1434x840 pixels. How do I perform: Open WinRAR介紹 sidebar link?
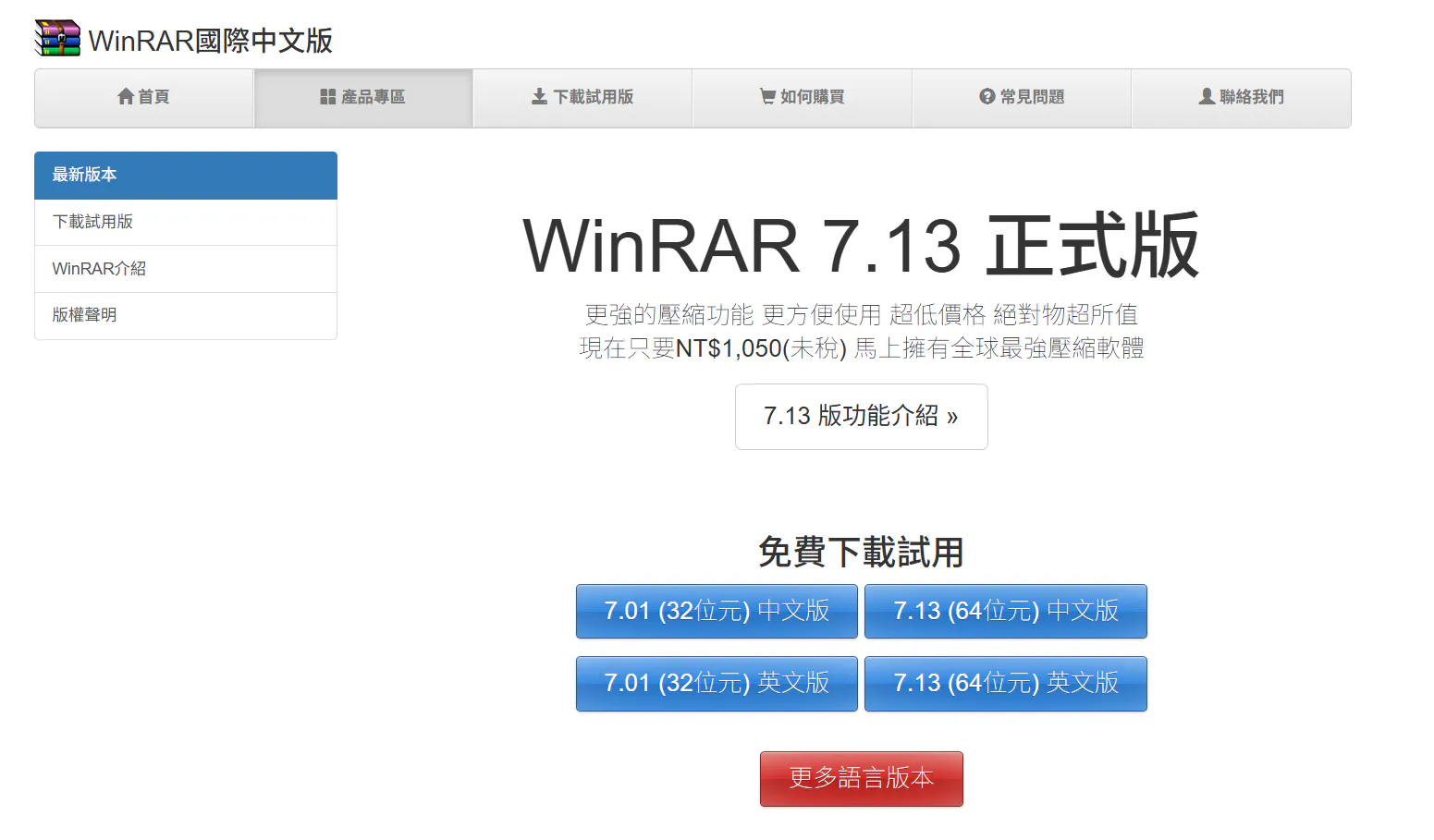pos(185,269)
